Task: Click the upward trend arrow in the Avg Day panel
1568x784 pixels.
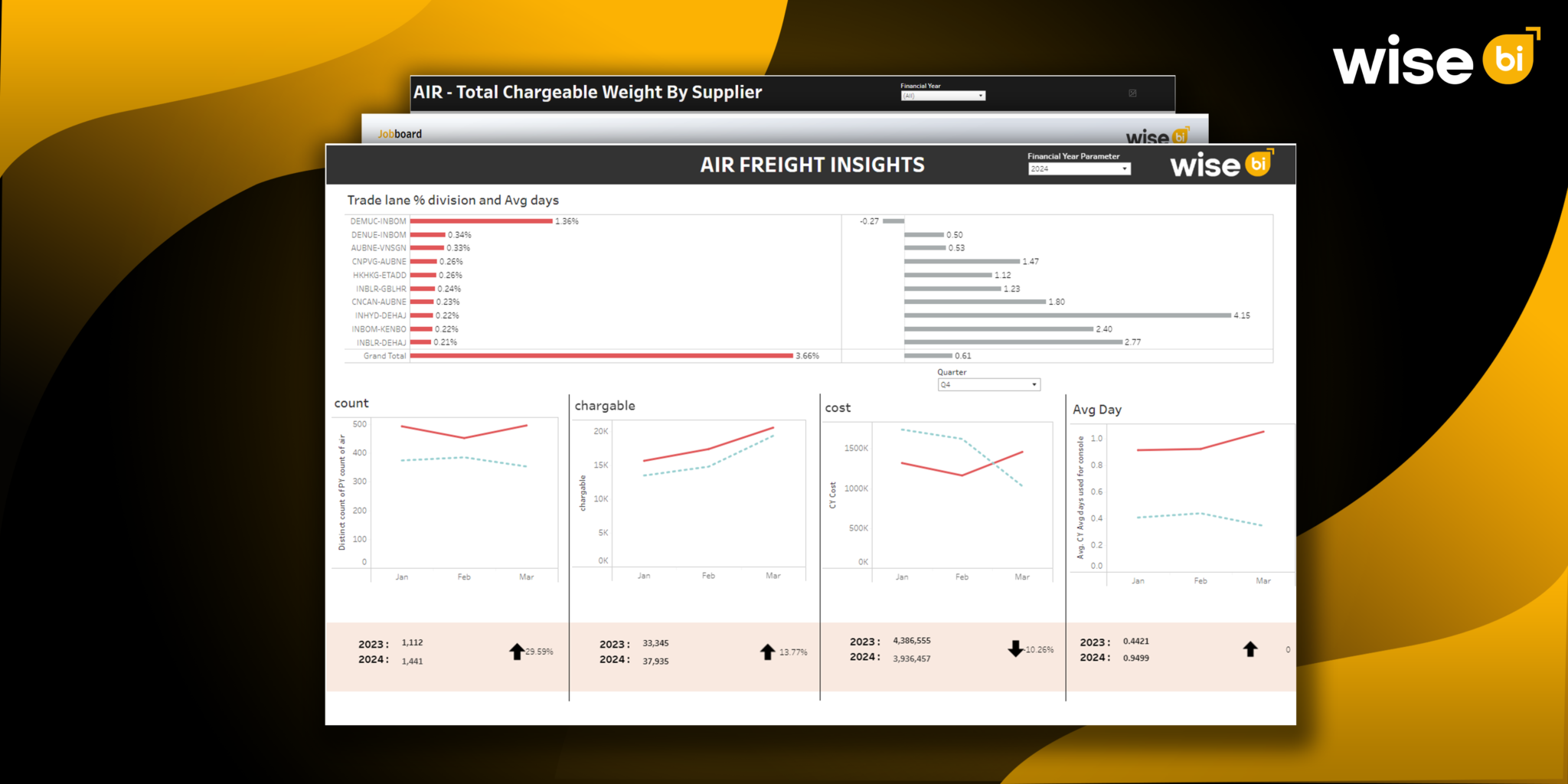Action: point(1249,649)
